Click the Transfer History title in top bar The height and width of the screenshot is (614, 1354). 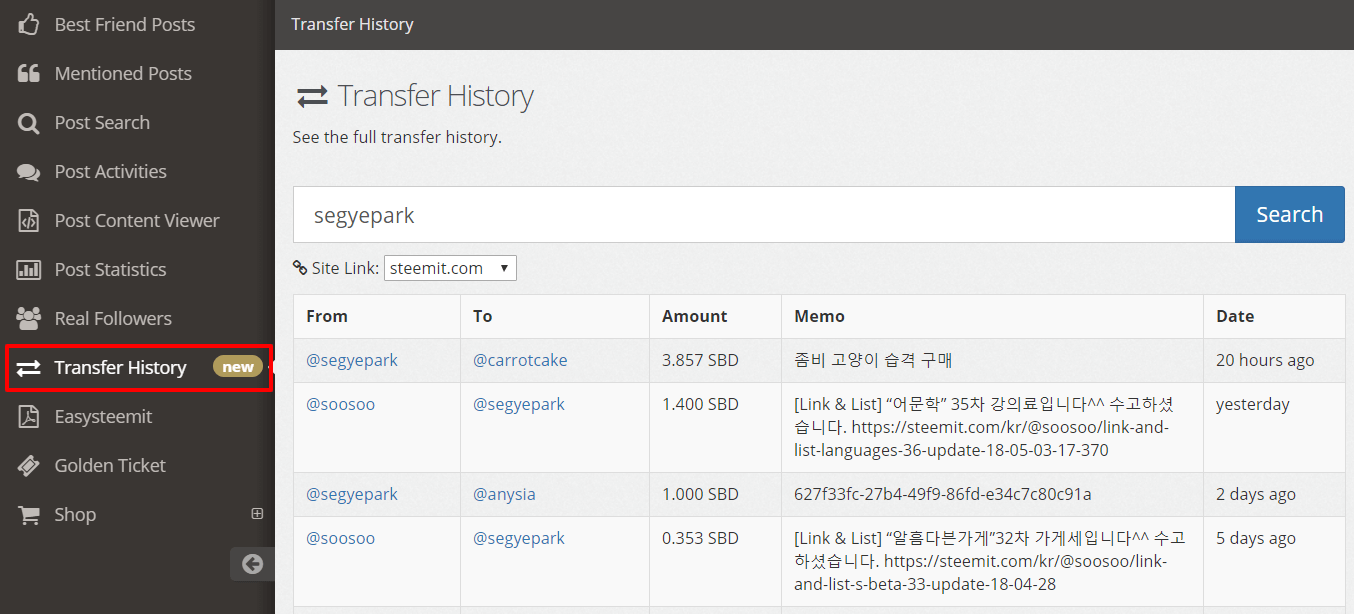352,24
